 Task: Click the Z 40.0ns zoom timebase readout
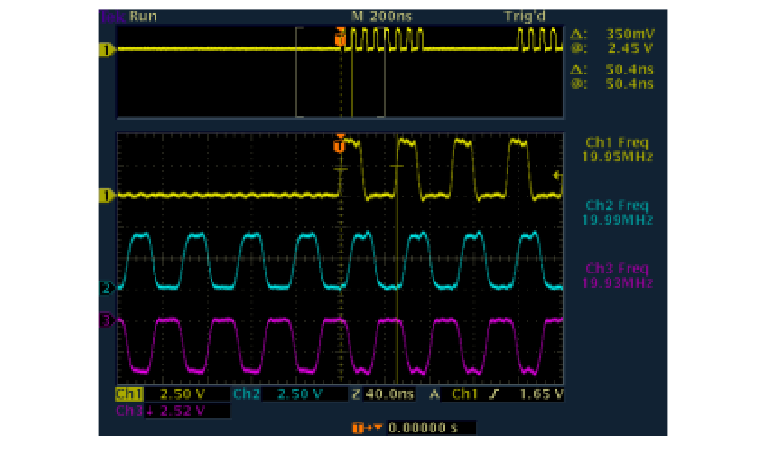[383, 395]
